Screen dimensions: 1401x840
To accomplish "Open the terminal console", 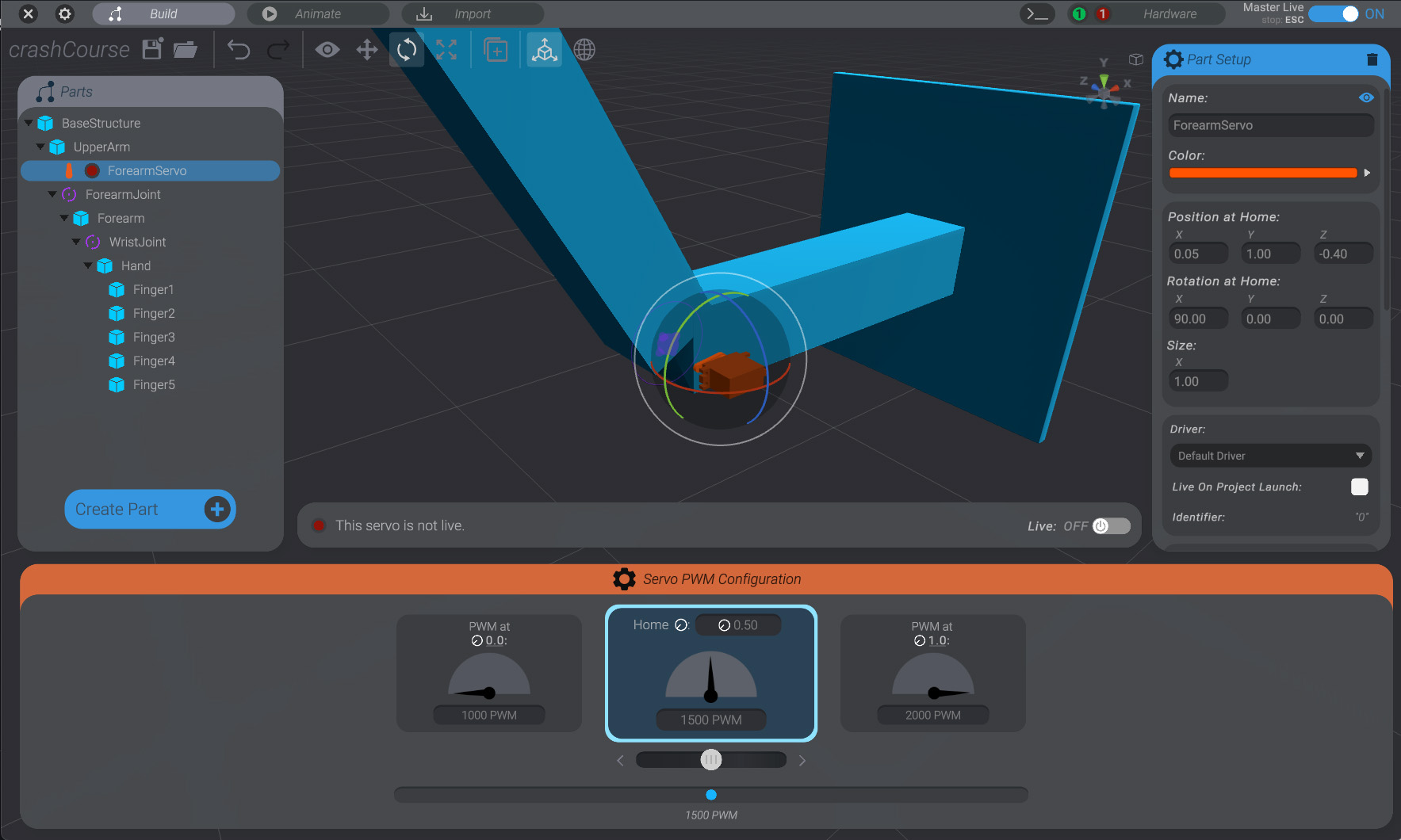I will [1037, 13].
